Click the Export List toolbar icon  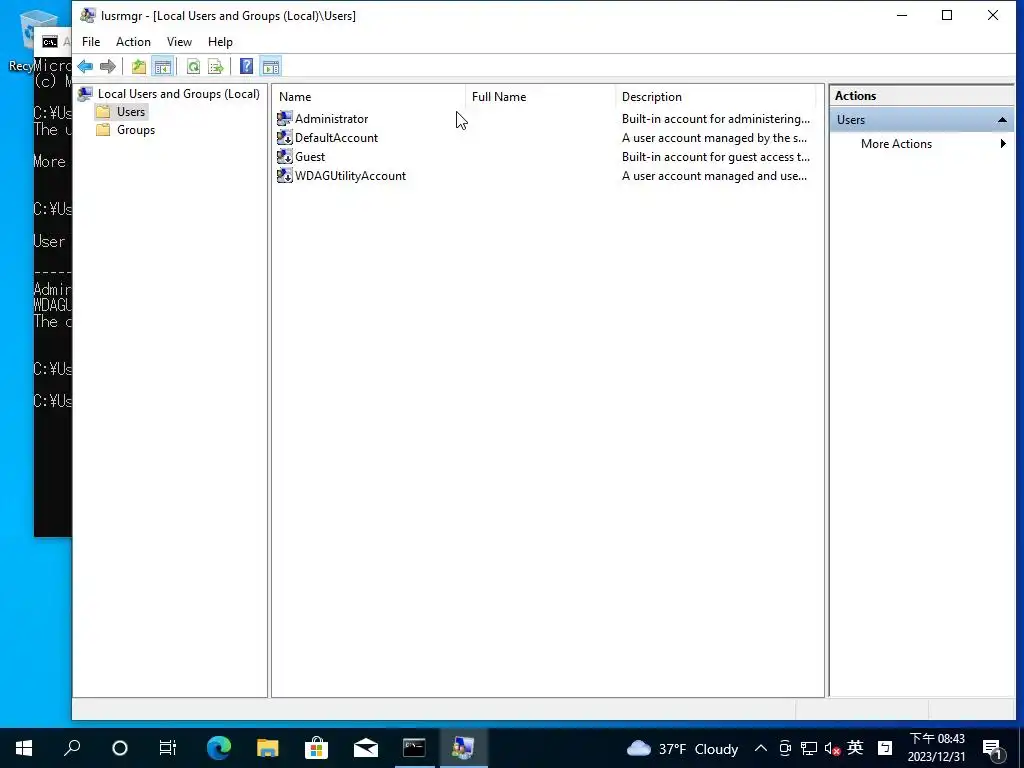click(216, 67)
